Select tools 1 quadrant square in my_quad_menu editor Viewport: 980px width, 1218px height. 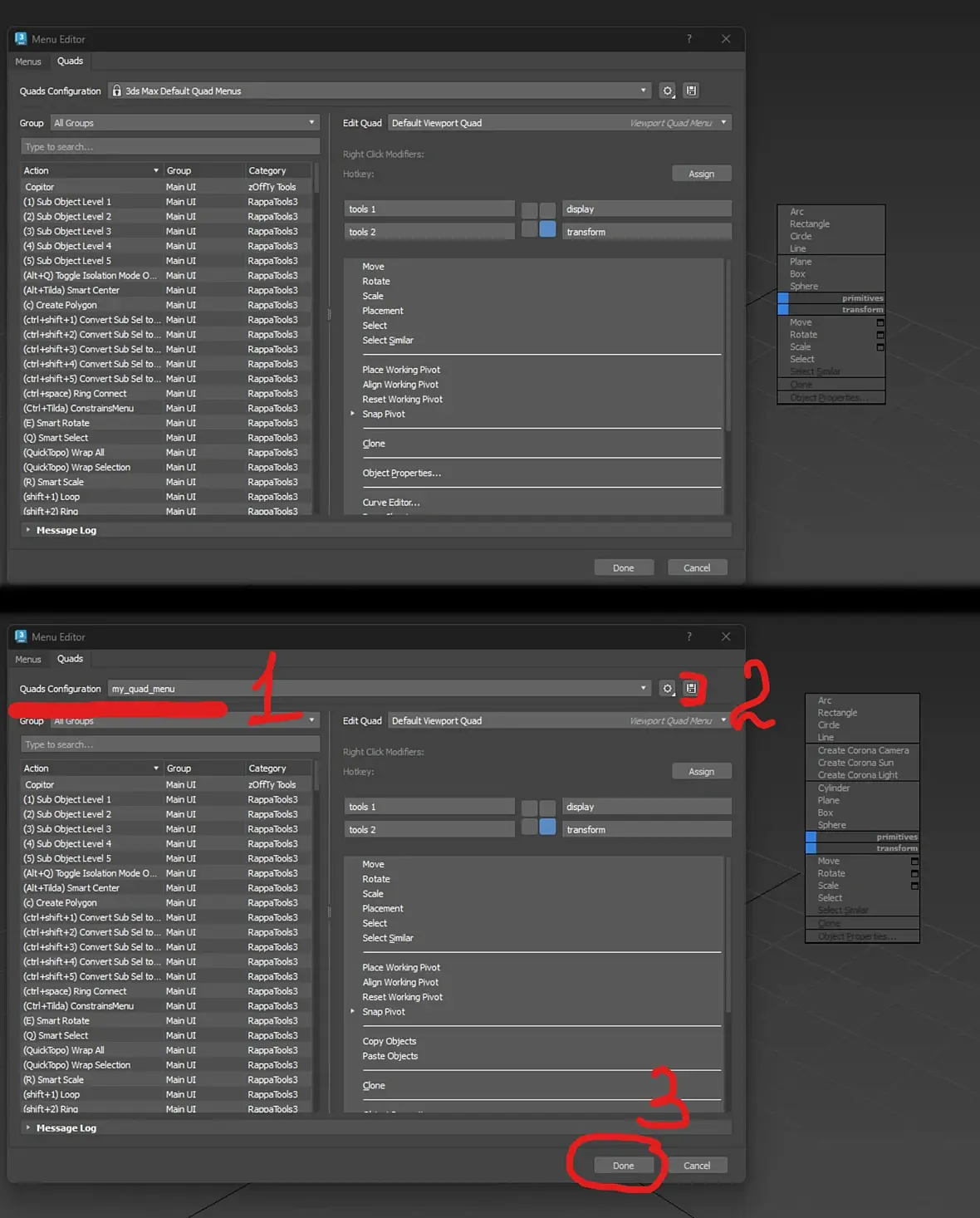tap(529, 808)
